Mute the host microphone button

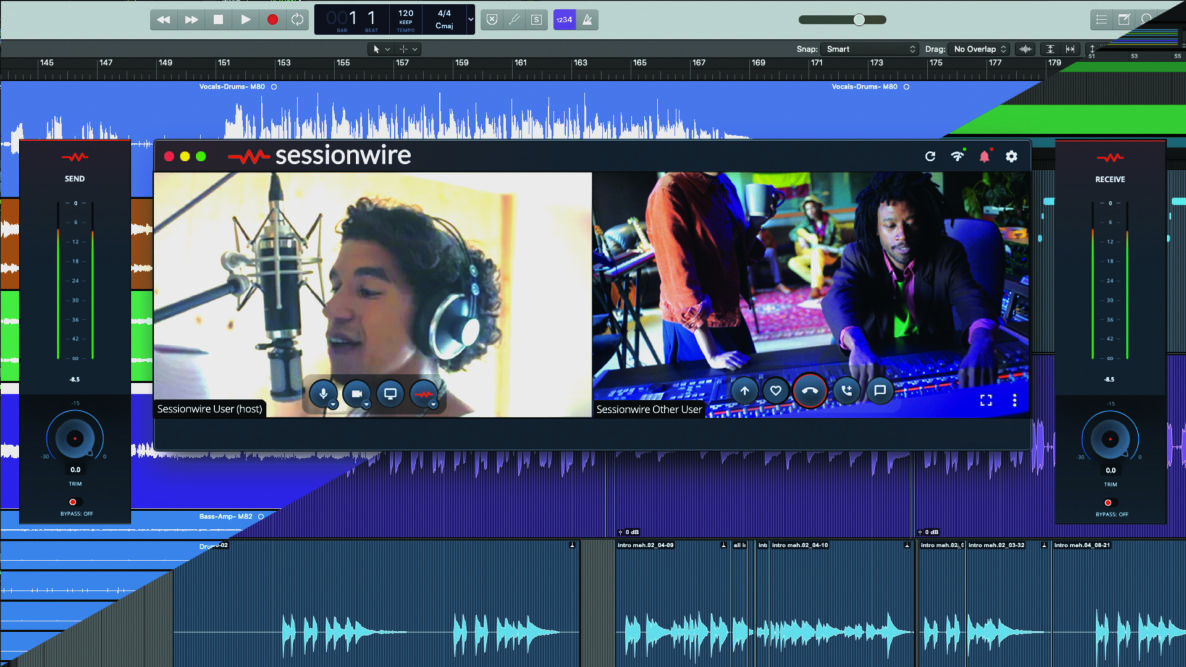pos(324,393)
